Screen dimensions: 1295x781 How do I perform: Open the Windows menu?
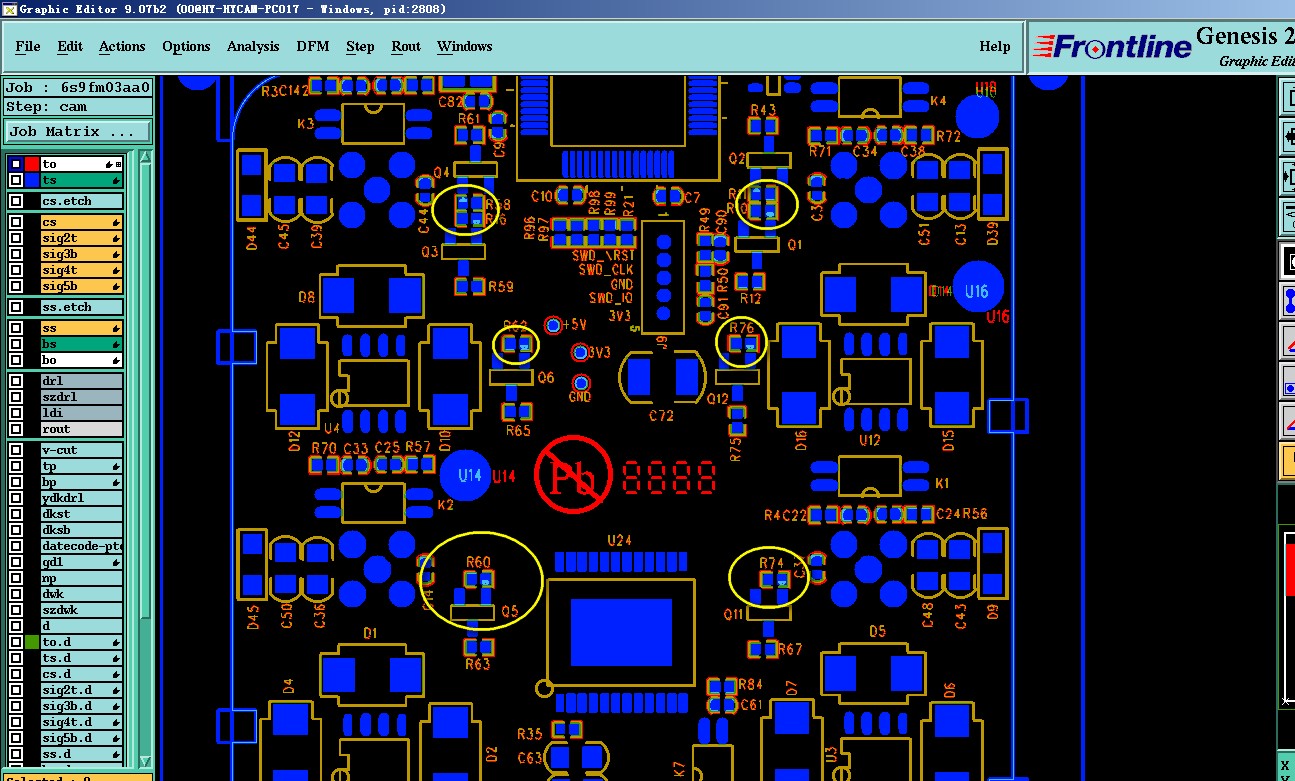pos(464,46)
